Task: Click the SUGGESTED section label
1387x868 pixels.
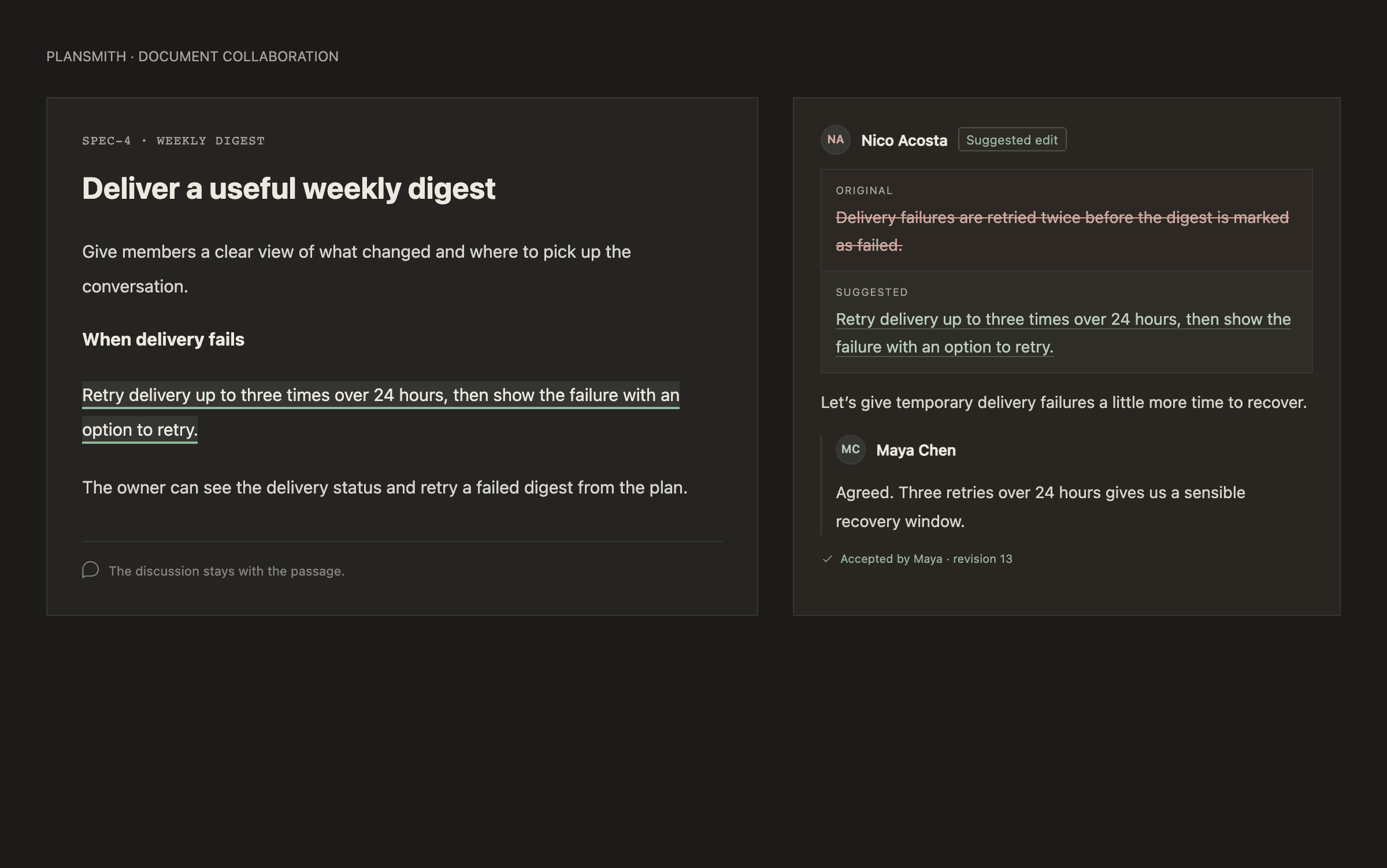Action: click(871, 292)
